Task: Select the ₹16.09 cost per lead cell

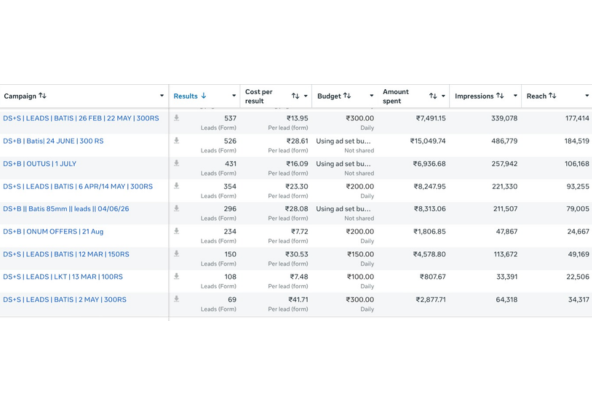Action: tap(297, 164)
